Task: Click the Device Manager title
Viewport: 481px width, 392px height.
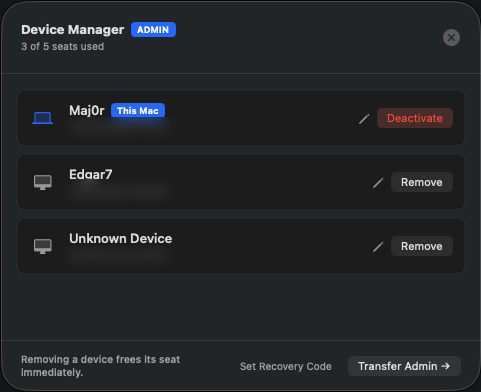Action: [73, 30]
